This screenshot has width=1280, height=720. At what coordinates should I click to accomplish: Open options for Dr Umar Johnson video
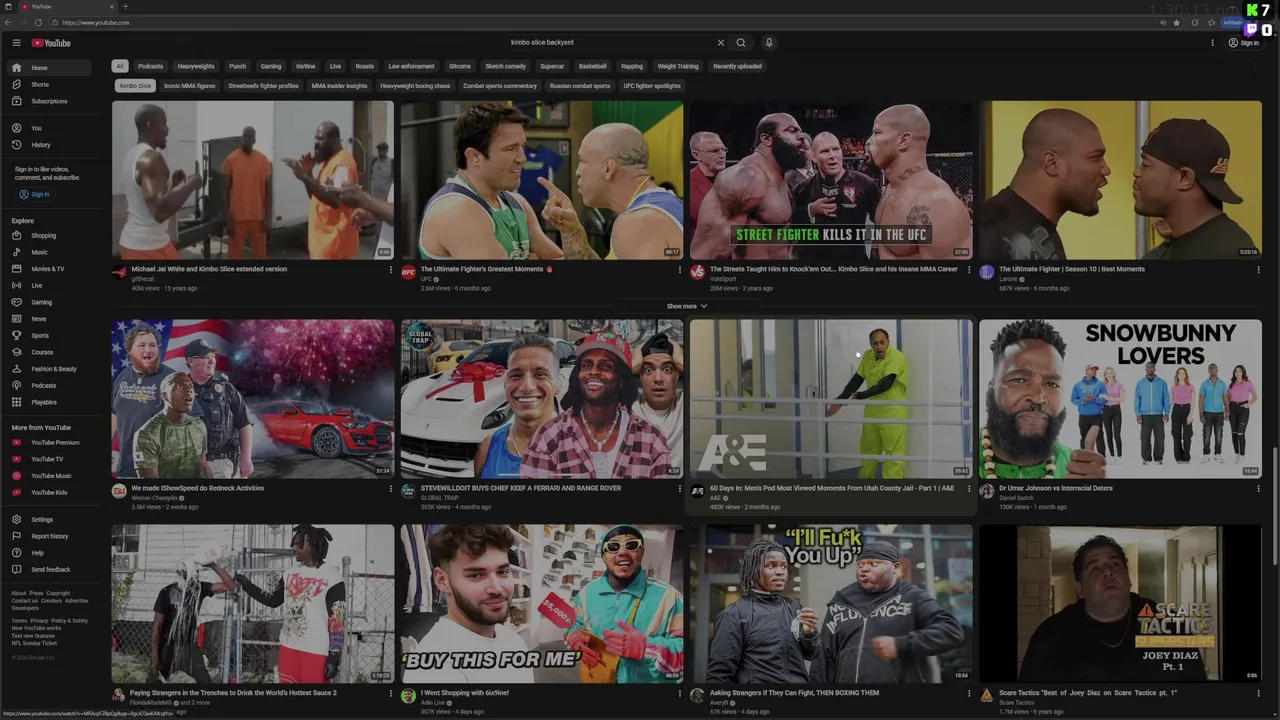[1258, 489]
